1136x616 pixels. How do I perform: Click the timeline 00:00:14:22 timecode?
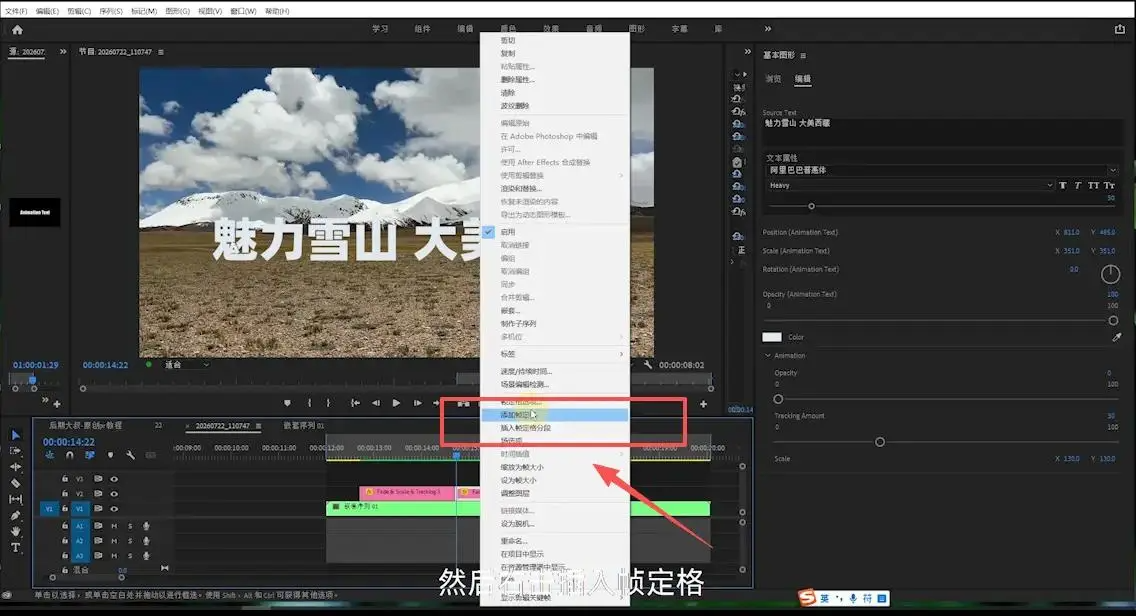[69, 441]
